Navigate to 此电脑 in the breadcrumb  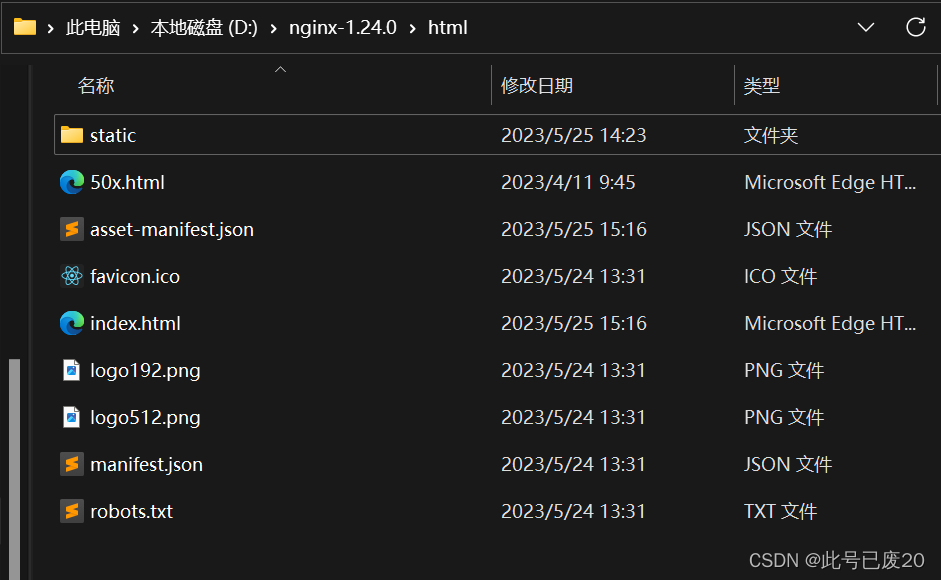94,27
